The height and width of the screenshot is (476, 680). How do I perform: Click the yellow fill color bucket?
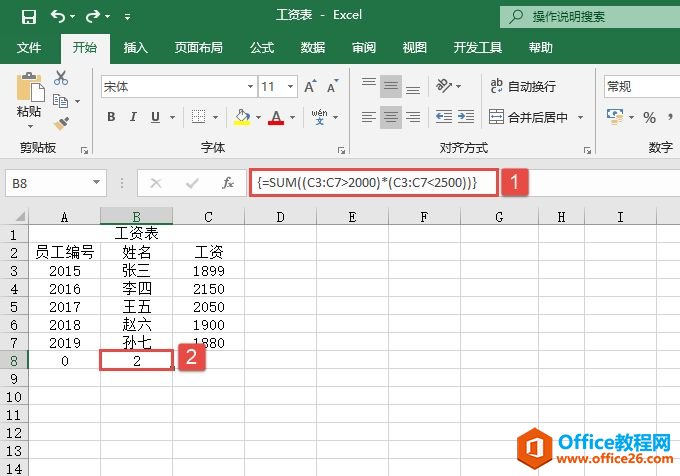(241, 118)
